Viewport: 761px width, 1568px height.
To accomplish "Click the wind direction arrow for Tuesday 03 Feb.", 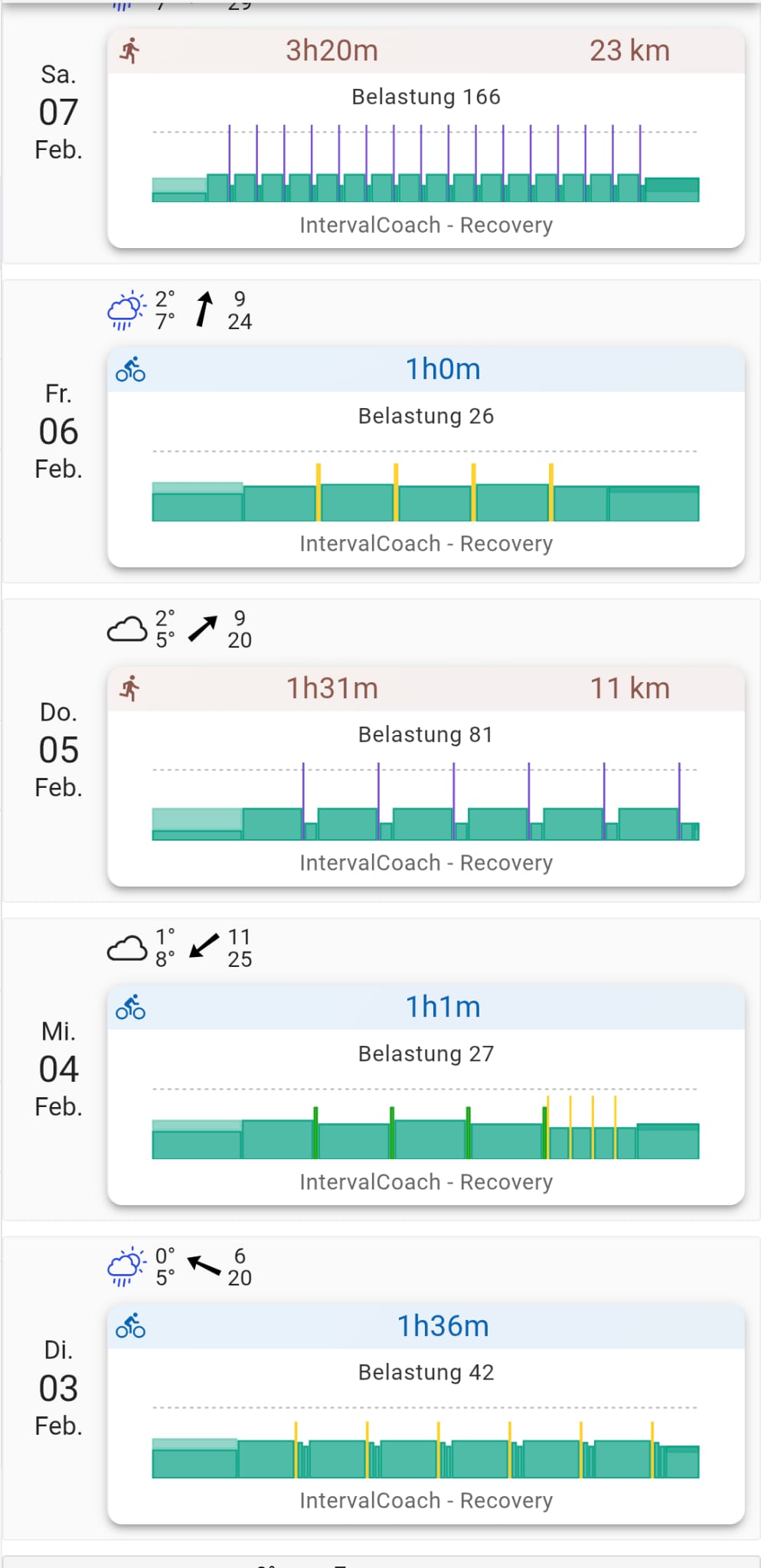I will 204,1266.
